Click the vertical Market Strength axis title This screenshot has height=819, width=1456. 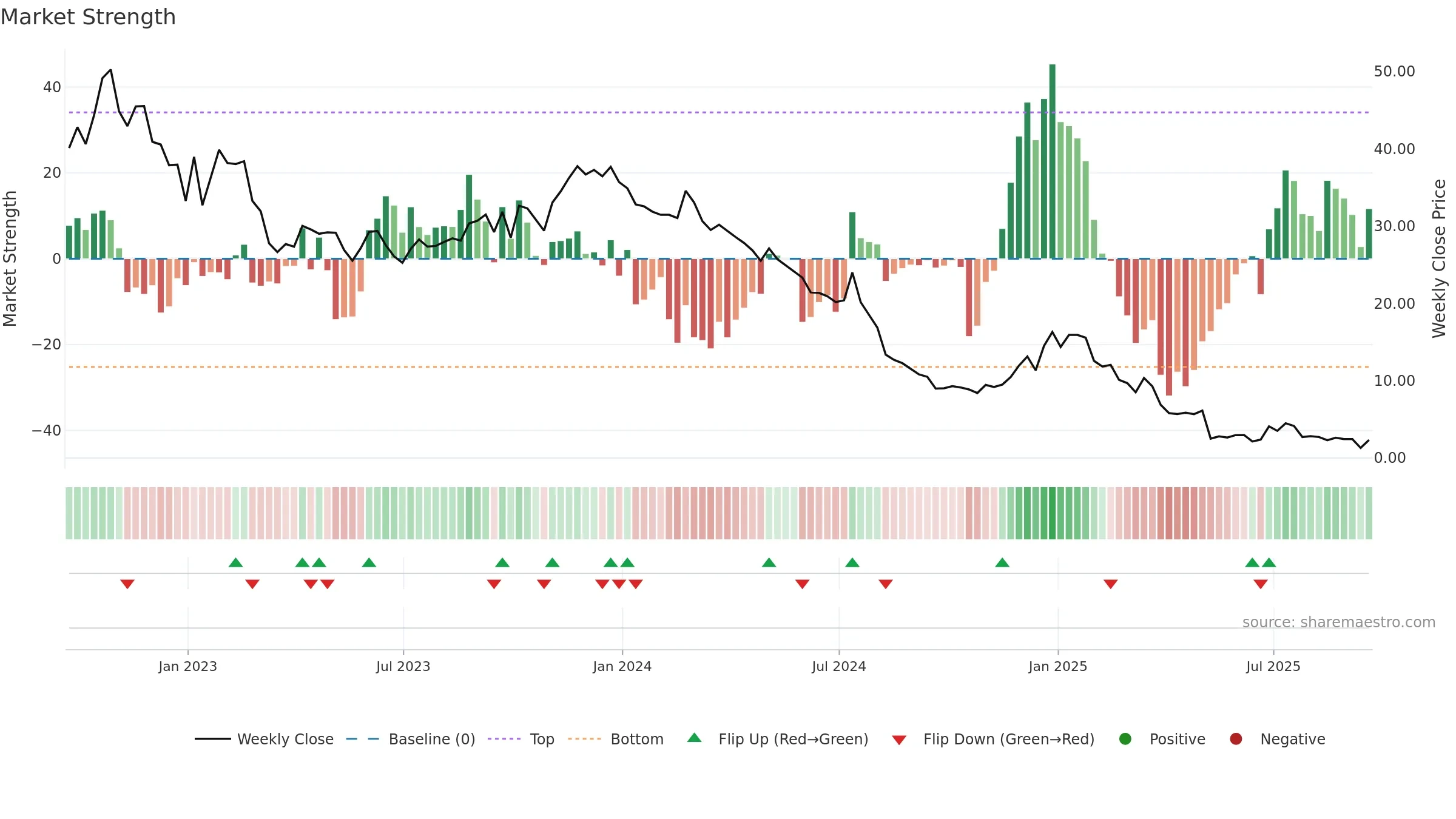tap(10, 259)
